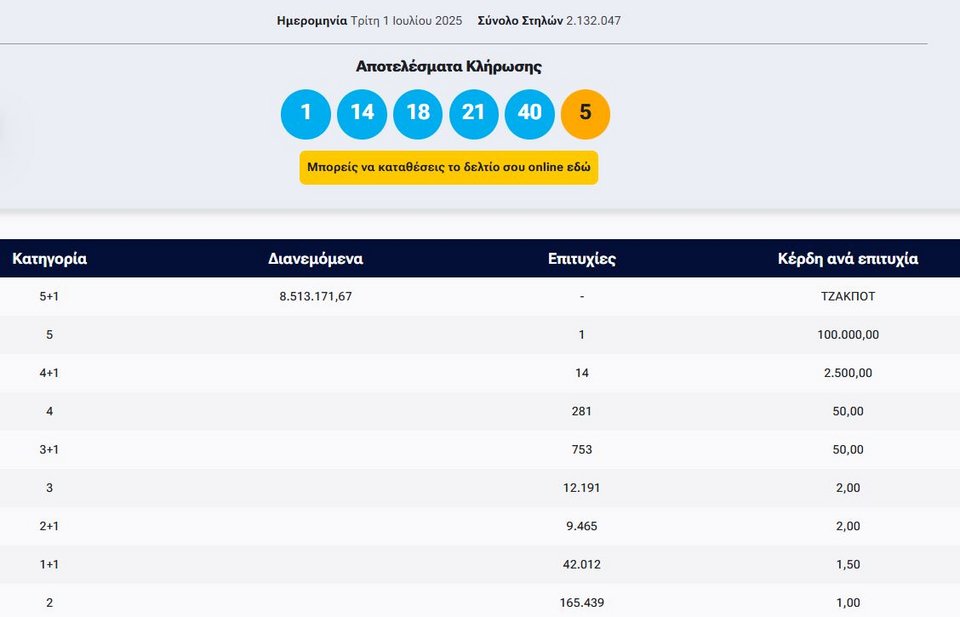Click the 1,50 winnings cell
The image size is (960, 617).
coord(848,564)
